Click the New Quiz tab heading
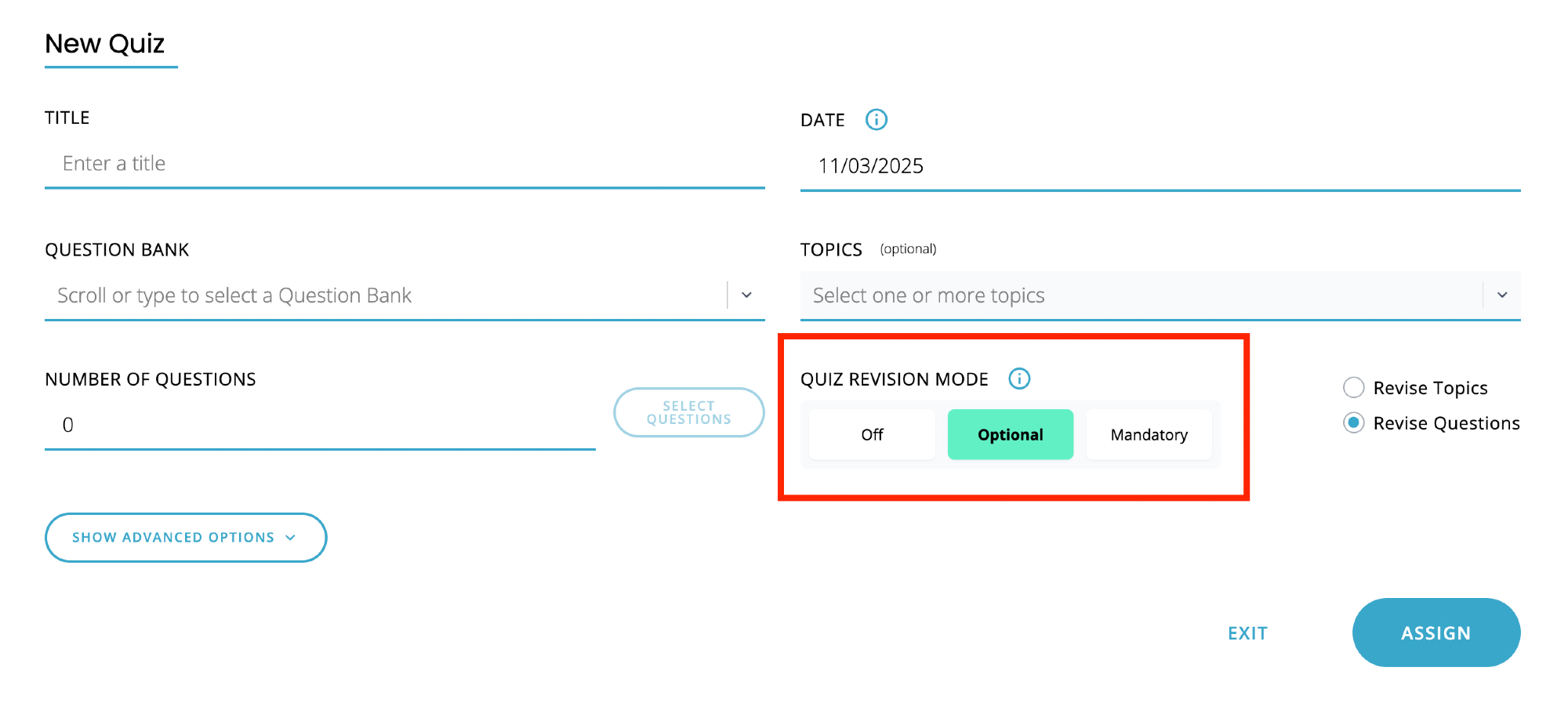Image resolution: width=1568 pixels, height=703 pixels. pos(105,44)
